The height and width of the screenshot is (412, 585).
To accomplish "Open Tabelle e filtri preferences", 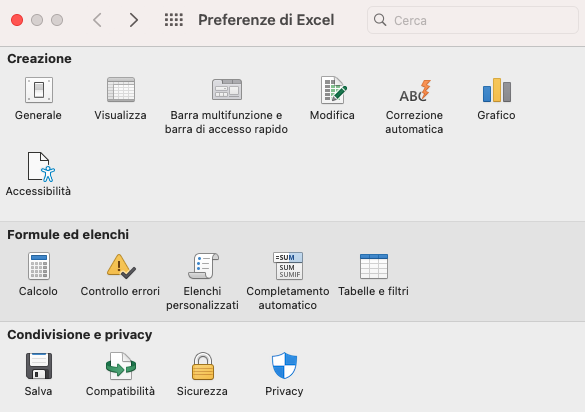I will pyautogui.click(x=374, y=266).
